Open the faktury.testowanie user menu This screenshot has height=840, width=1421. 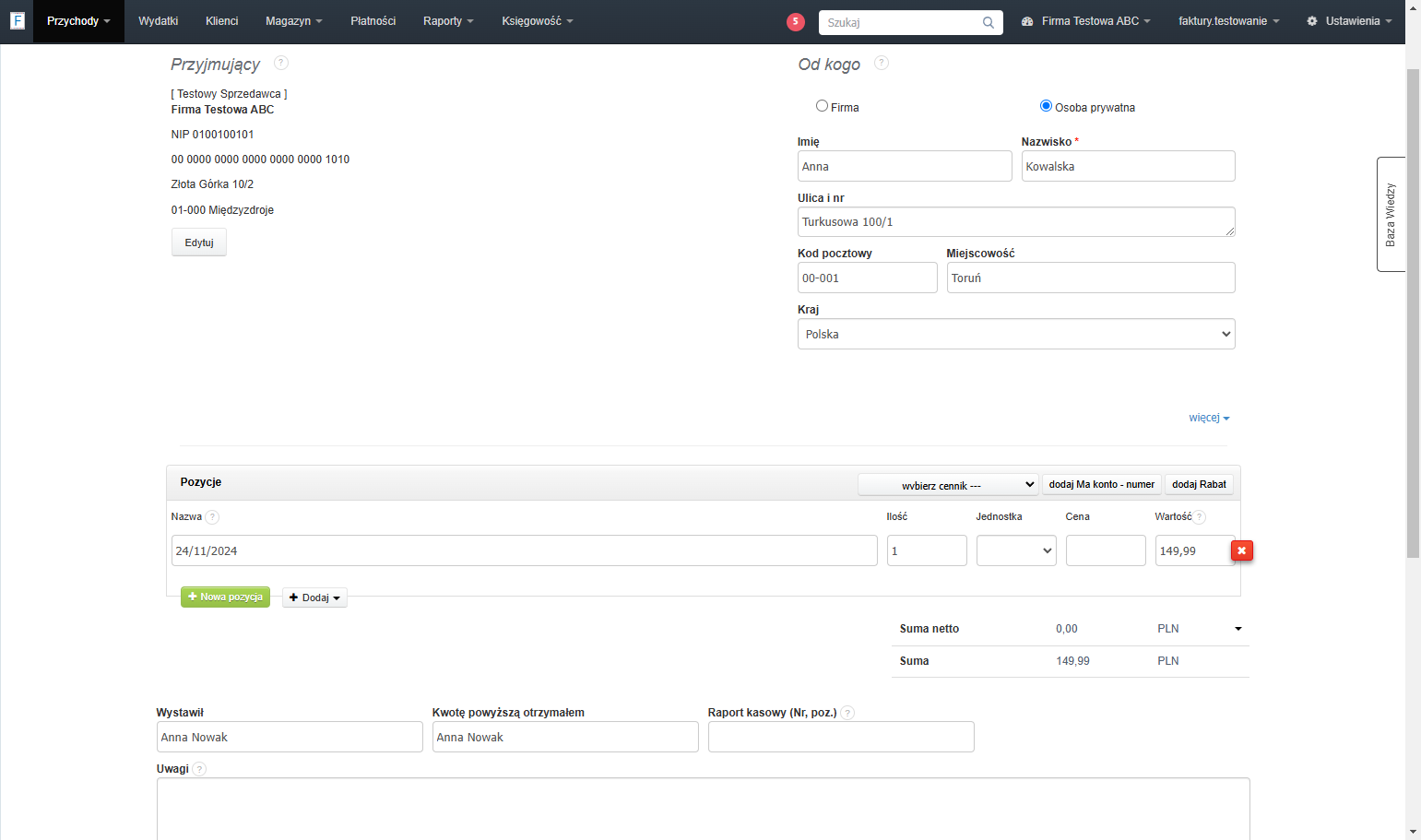1229,21
